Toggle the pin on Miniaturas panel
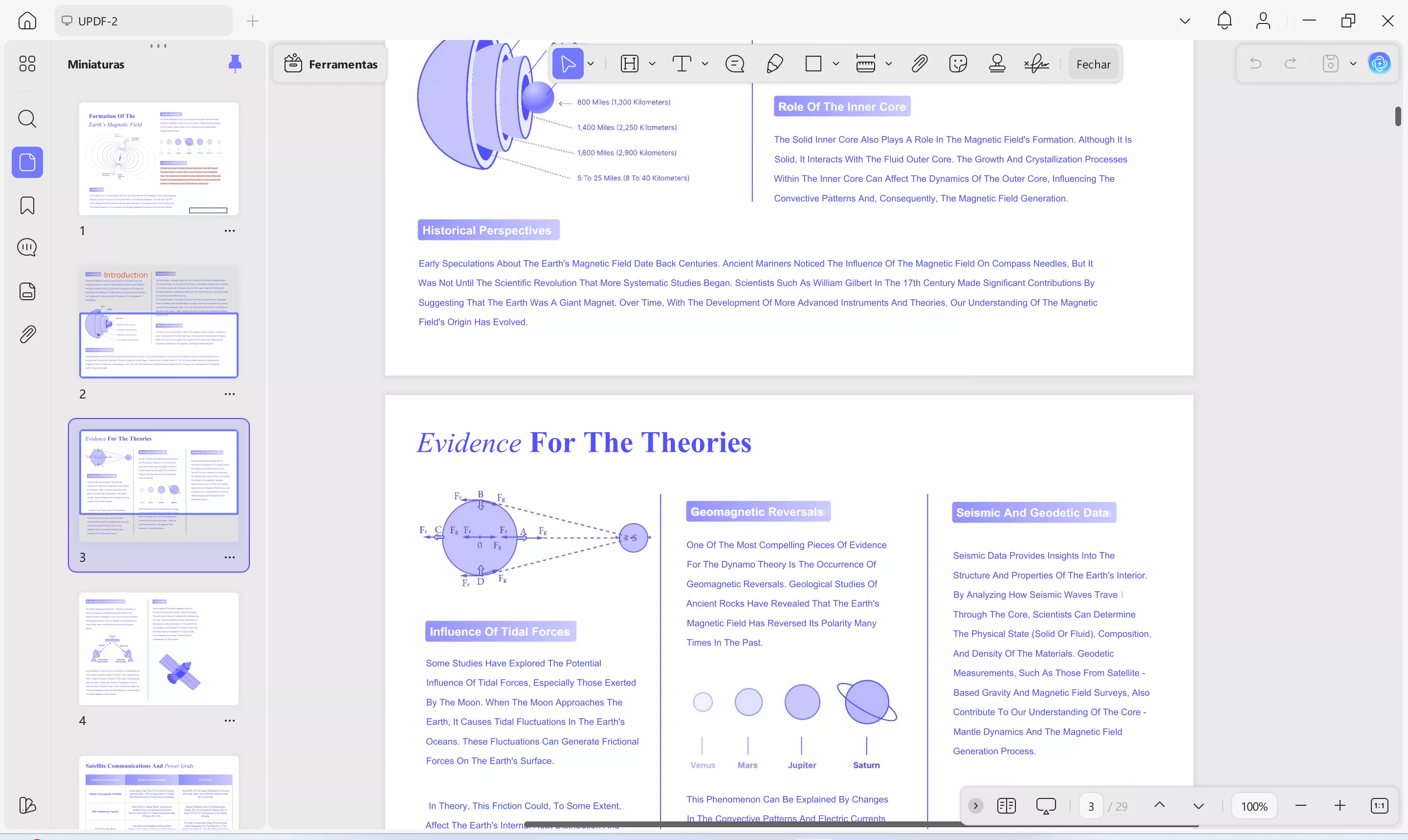Viewport: 1408px width, 840px height. click(235, 64)
